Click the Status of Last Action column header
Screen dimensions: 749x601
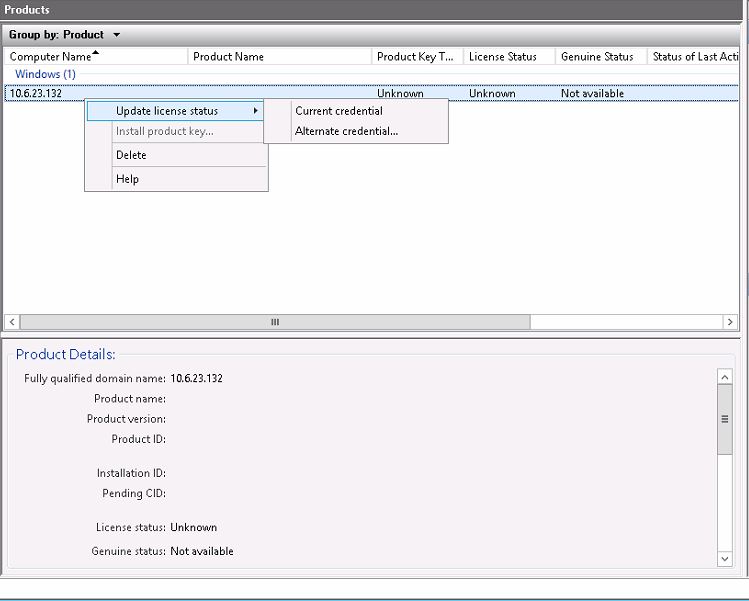pos(694,57)
